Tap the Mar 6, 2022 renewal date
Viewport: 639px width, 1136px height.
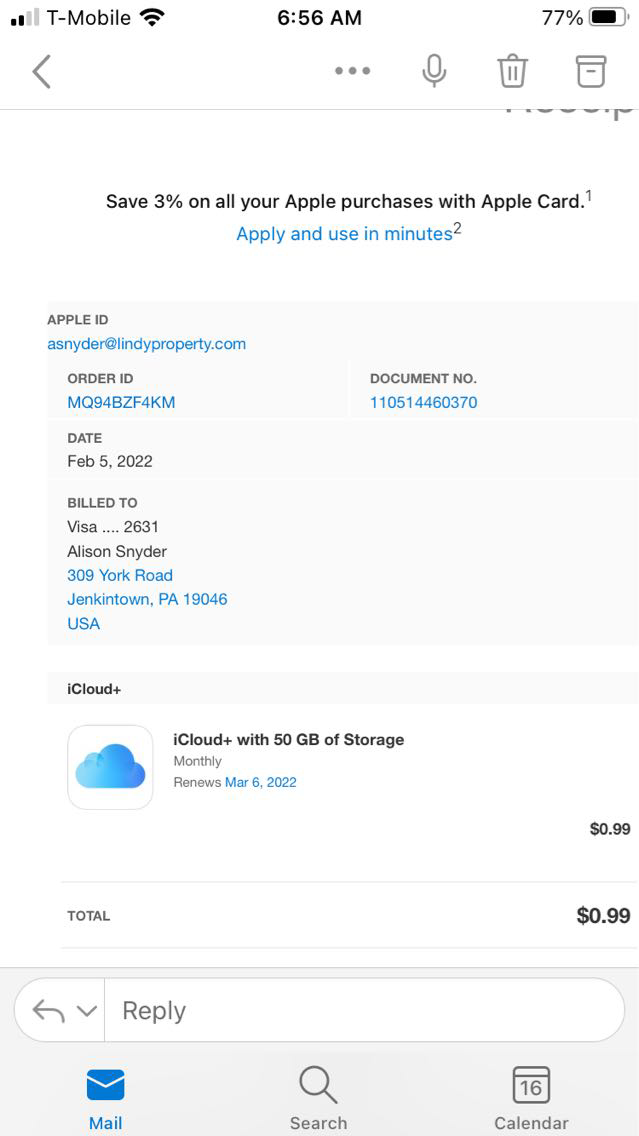260,783
